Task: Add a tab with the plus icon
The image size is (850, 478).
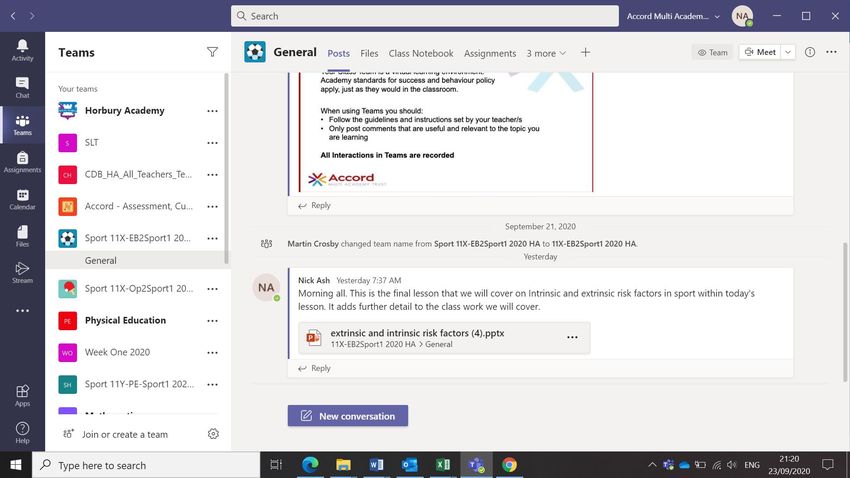Action: pos(585,53)
